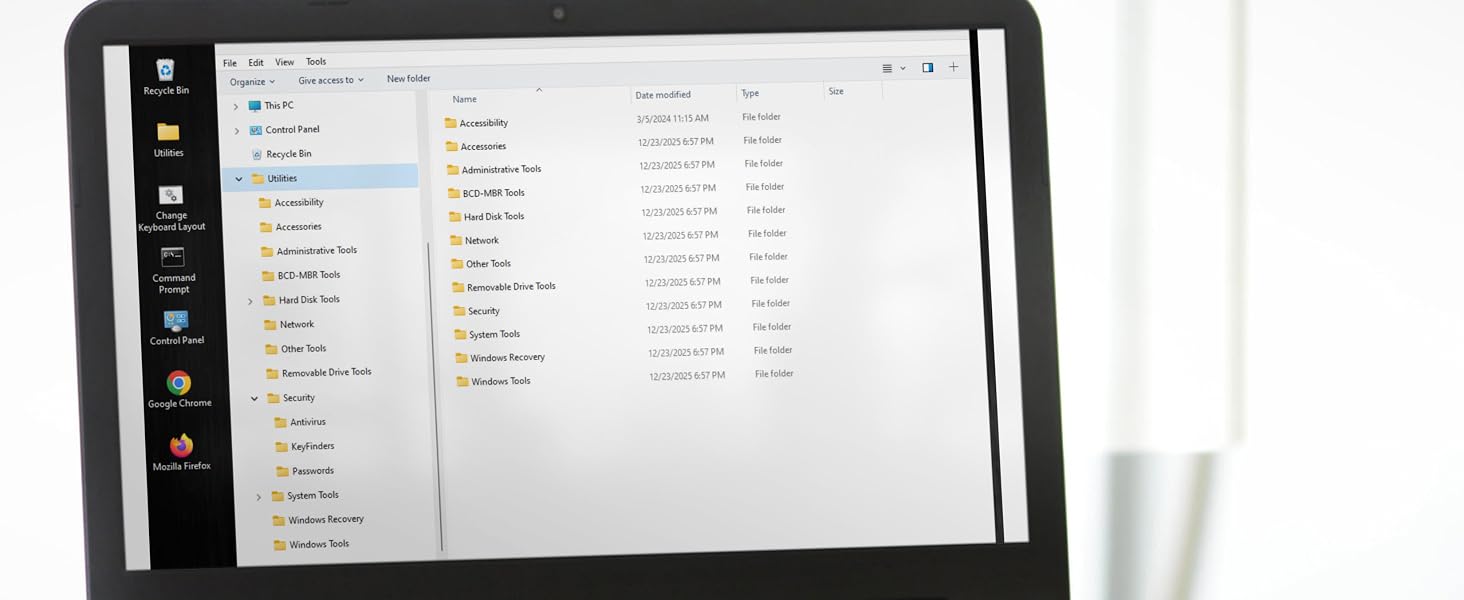Click the Network folder icon in file list
Image resolution: width=1464 pixels, height=600 pixels.
click(x=456, y=240)
